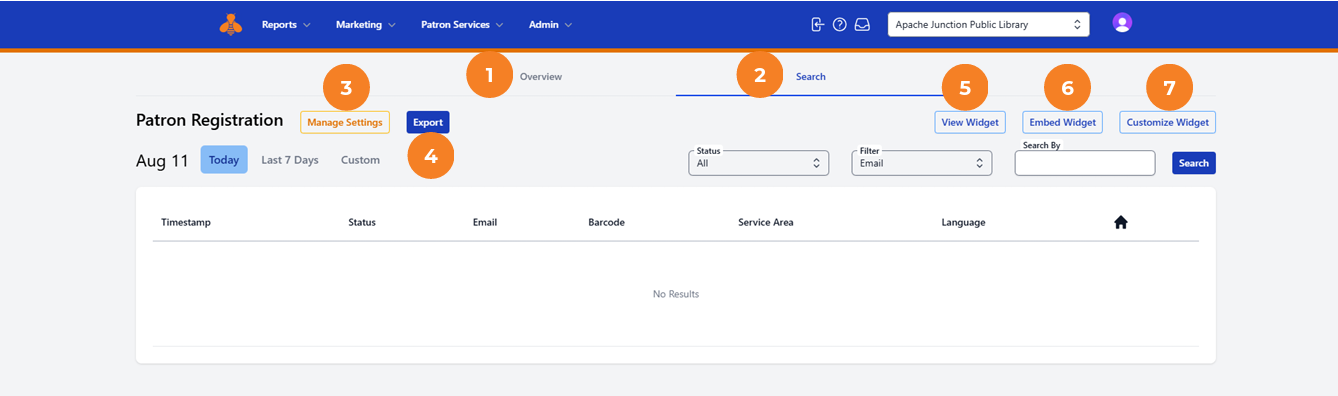The image size is (1338, 396).
Task: Click the Export button
Action: click(428, 122)
